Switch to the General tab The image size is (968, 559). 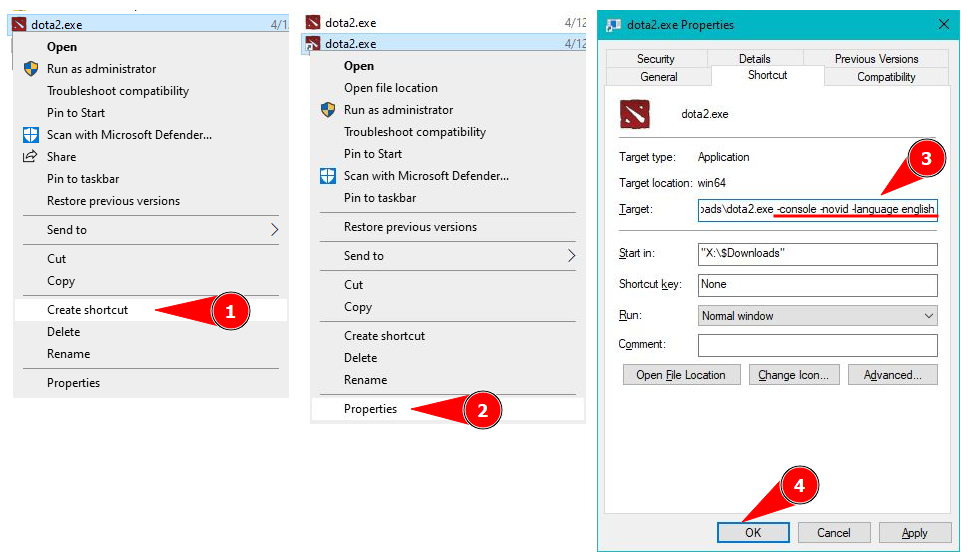pyautogui.click(x=659, y=77)
